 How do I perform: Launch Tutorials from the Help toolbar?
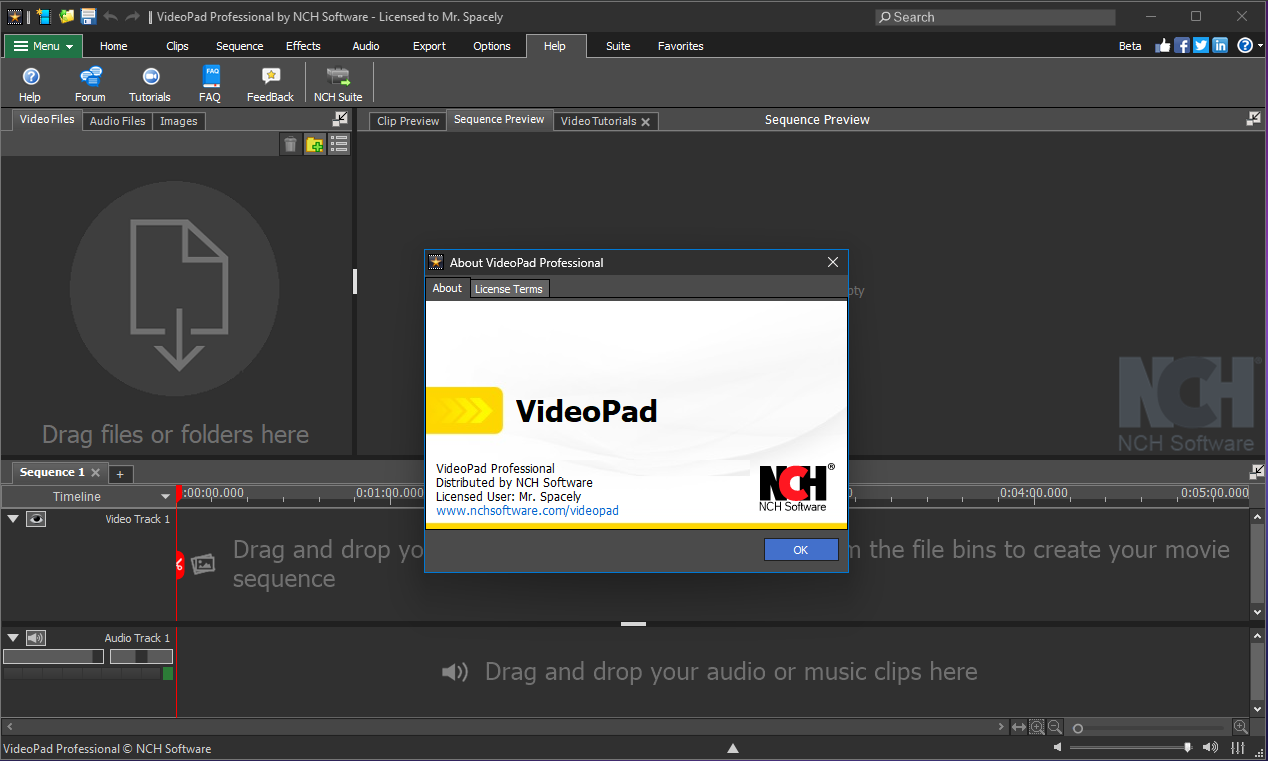(x=150, y=84)
